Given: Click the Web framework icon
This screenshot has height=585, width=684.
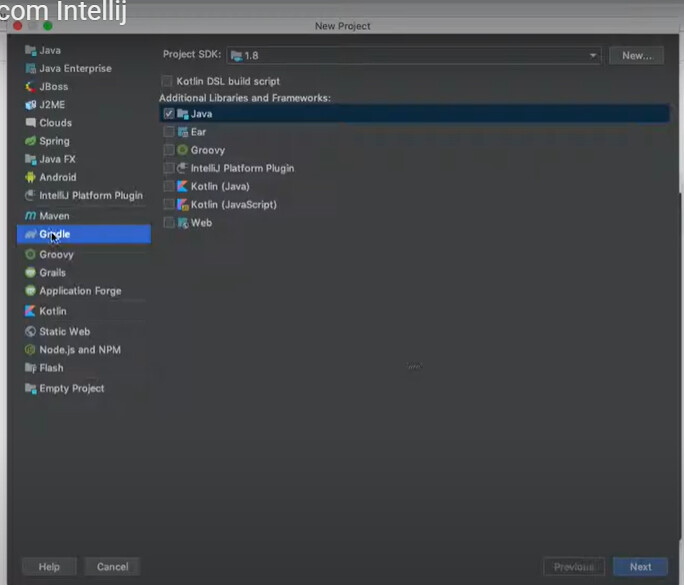Looking at the screenshot, I should coord(183,223).
